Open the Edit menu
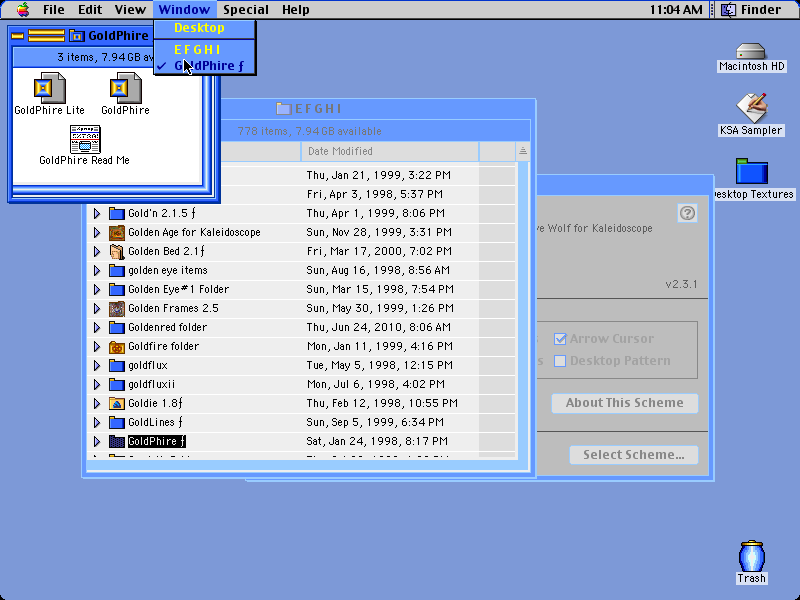Viewport: 800px width, 600px height. [90, 10]
